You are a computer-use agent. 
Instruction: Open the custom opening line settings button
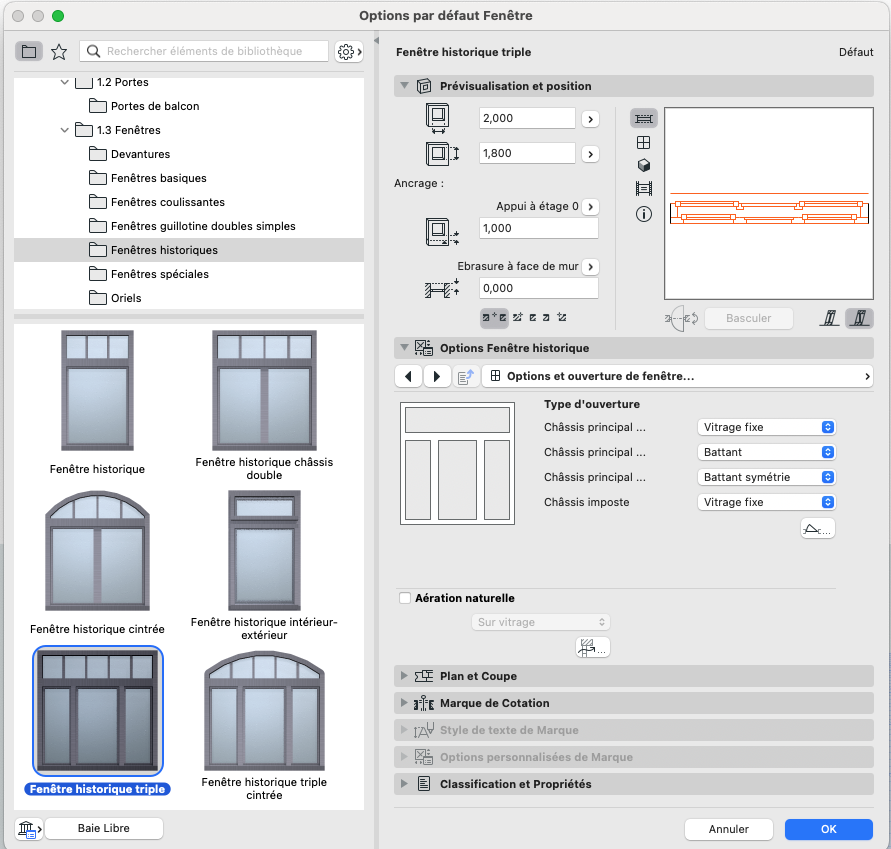point(817,528)
